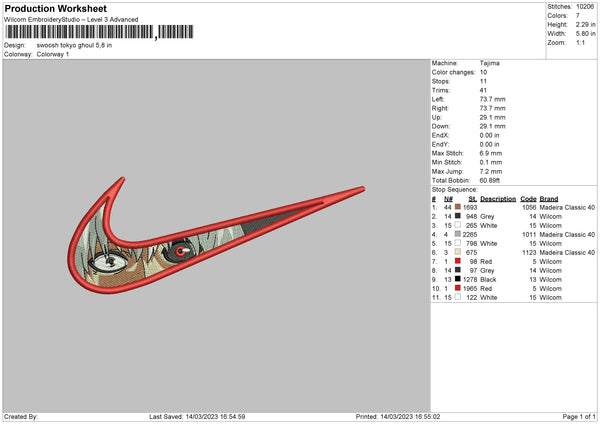Click the Min Stitch value 0.1 mm

click(x=491, y=162)
